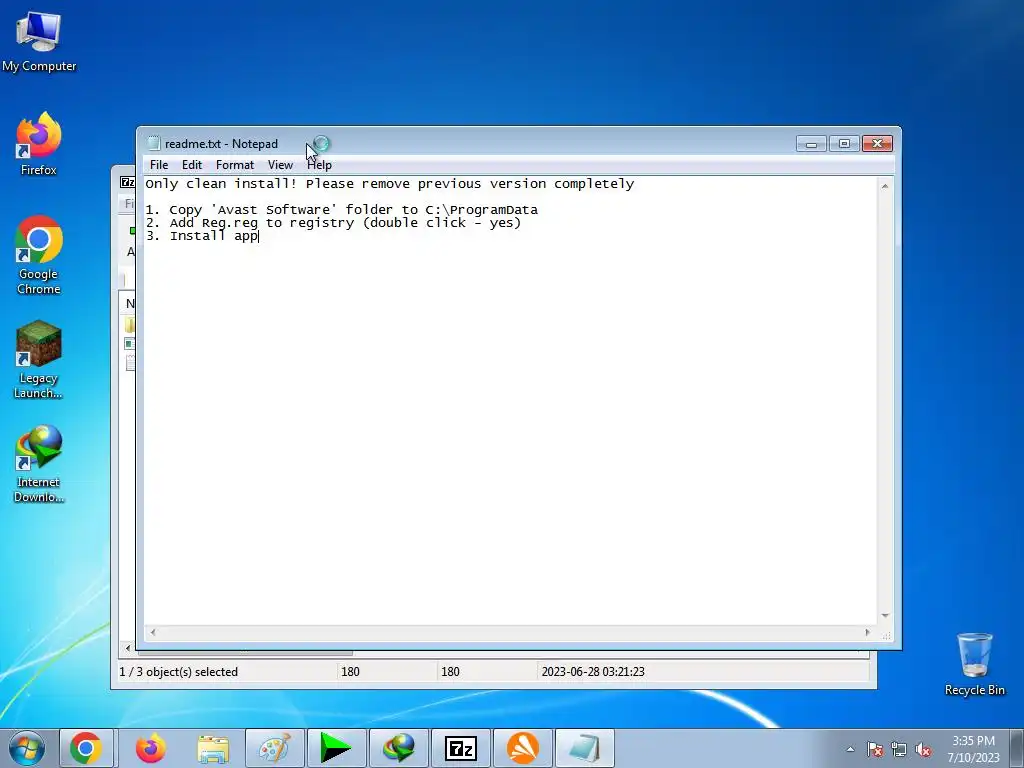Viewport: 1024px width, 768px height.
Task: Open Avast from the taskbar
Action: click(x=522, y=748)
